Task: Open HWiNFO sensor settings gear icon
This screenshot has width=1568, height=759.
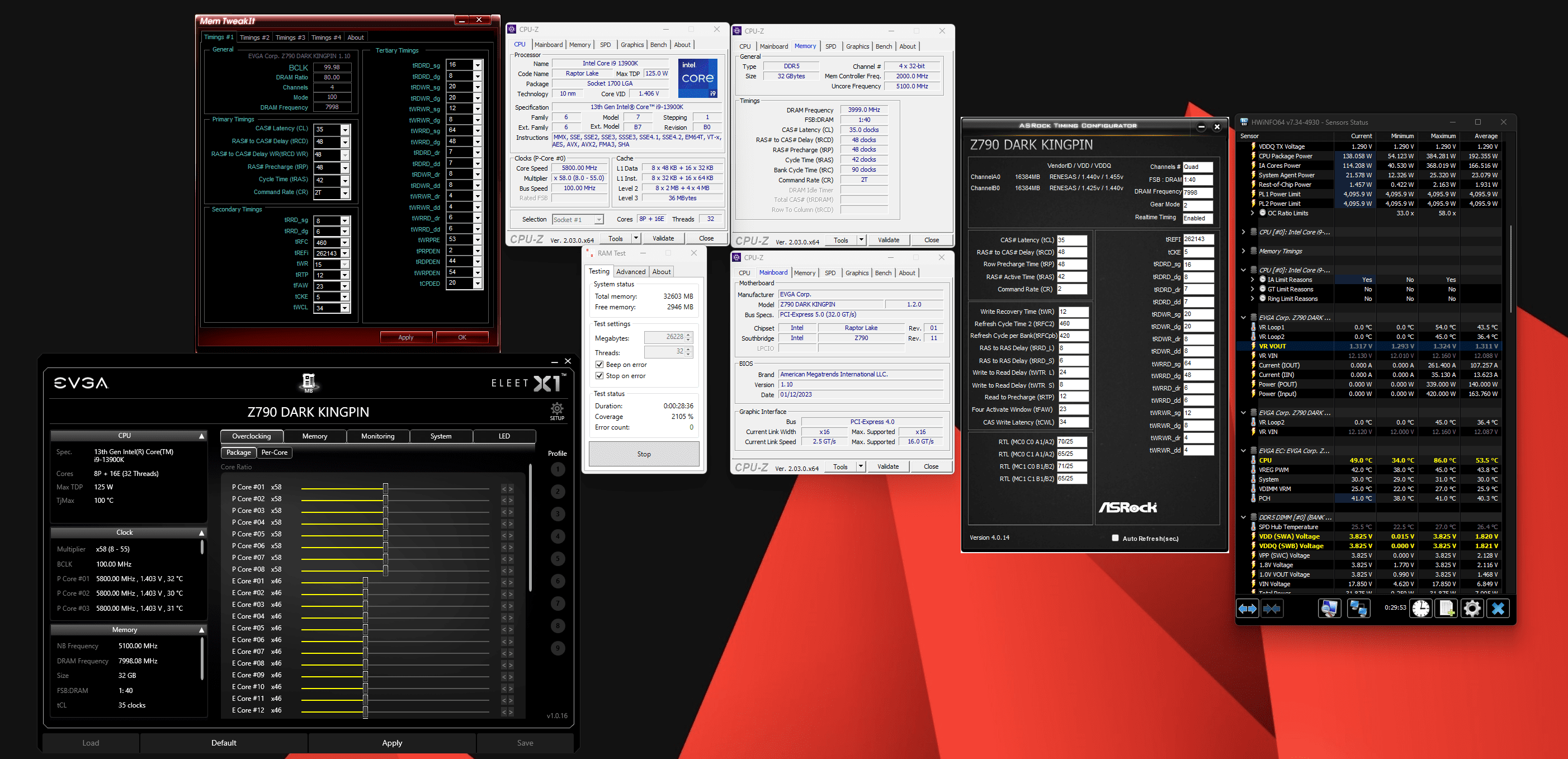Action: tap(1472, 608)
